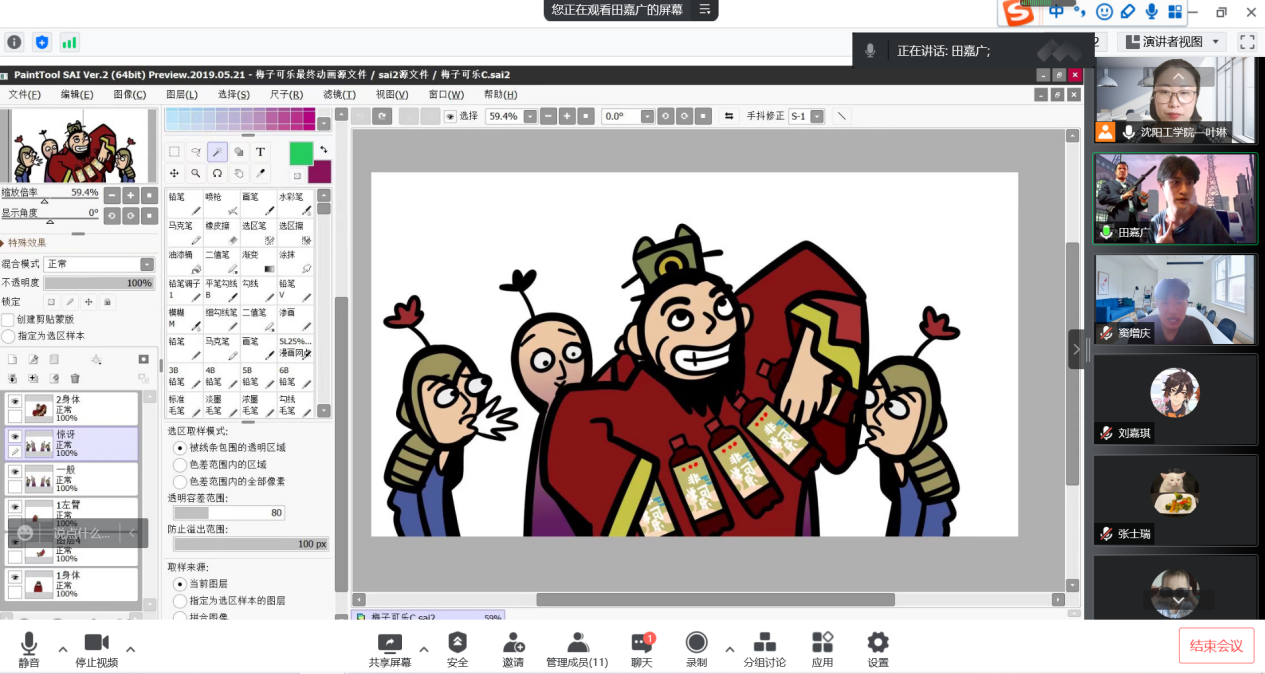Choose the 喷枪 airbrush brush
Image resolution: width=1265 pixels, height=674 pixels.
[x=221, y=204]
